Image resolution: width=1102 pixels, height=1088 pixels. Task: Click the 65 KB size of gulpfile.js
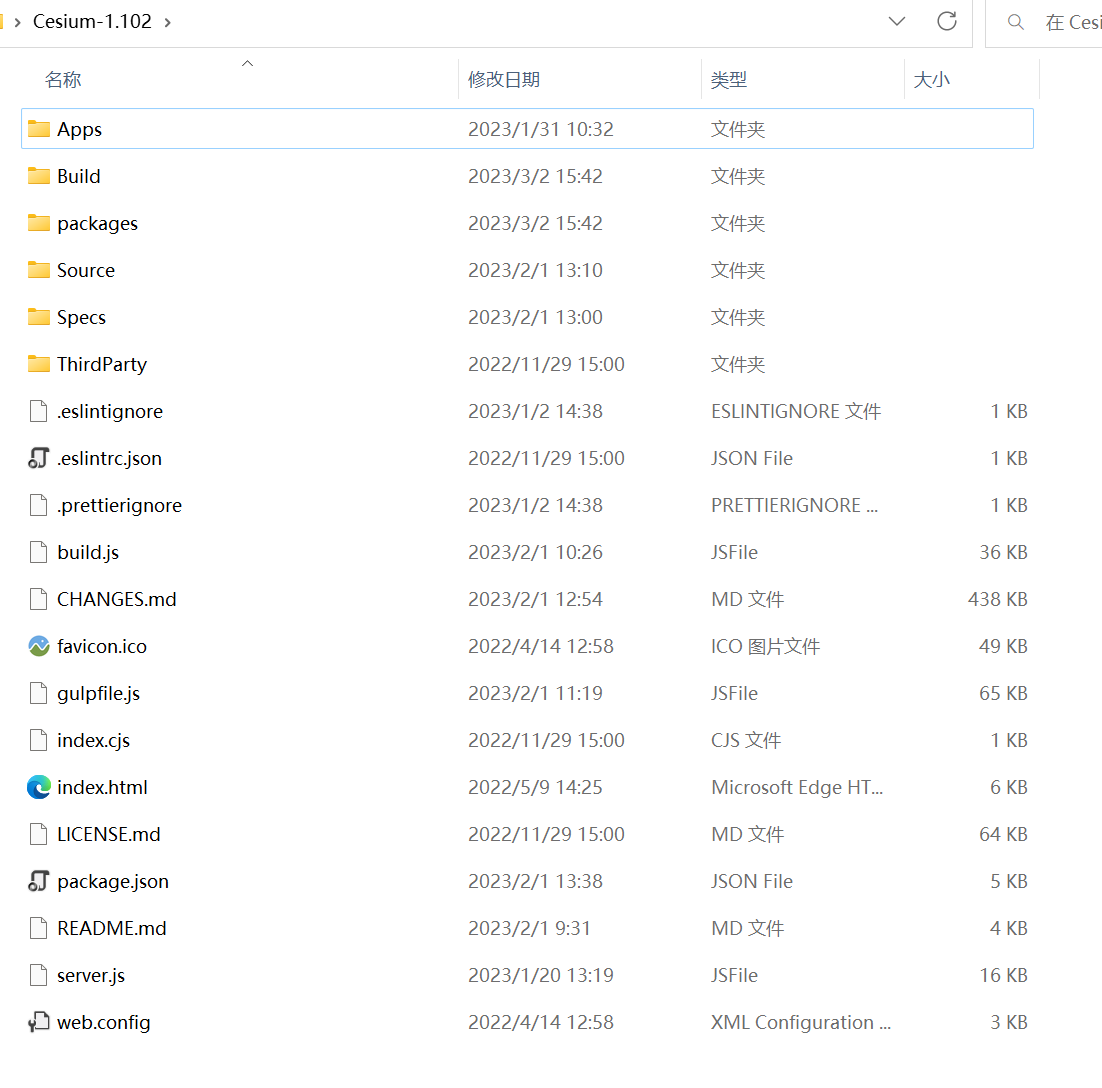tap(1003, 694)
